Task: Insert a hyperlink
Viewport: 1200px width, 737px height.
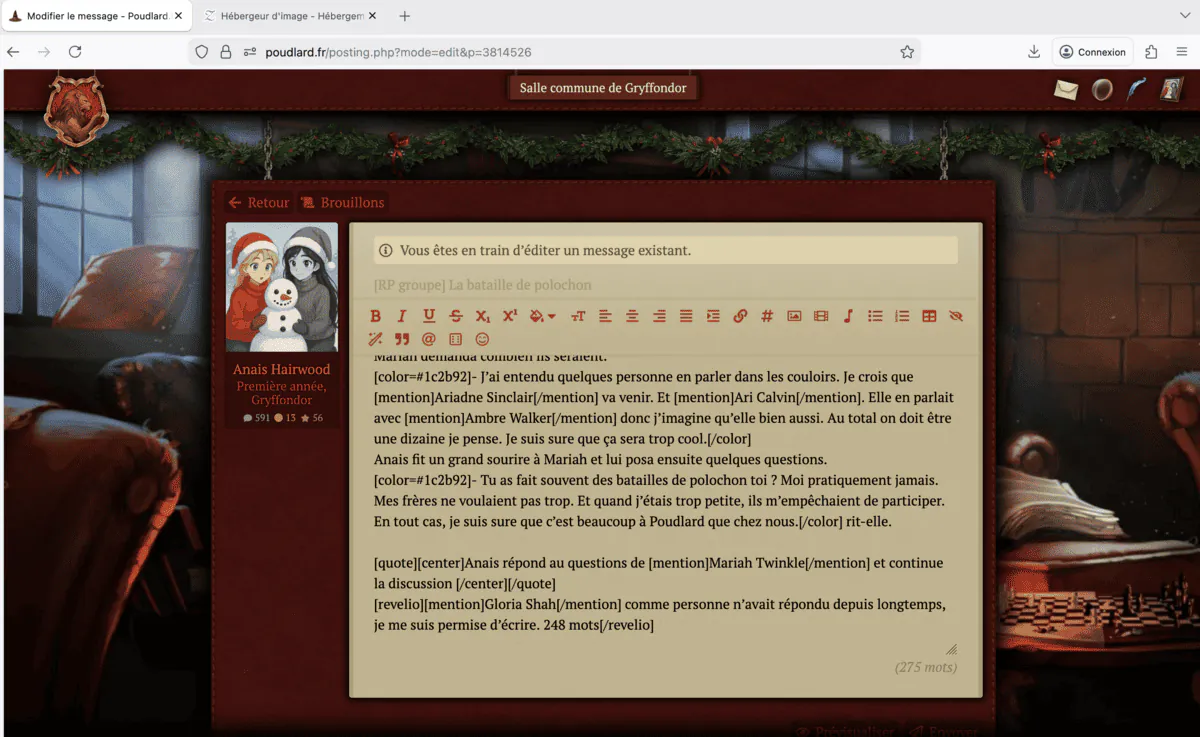Action: 740,316
